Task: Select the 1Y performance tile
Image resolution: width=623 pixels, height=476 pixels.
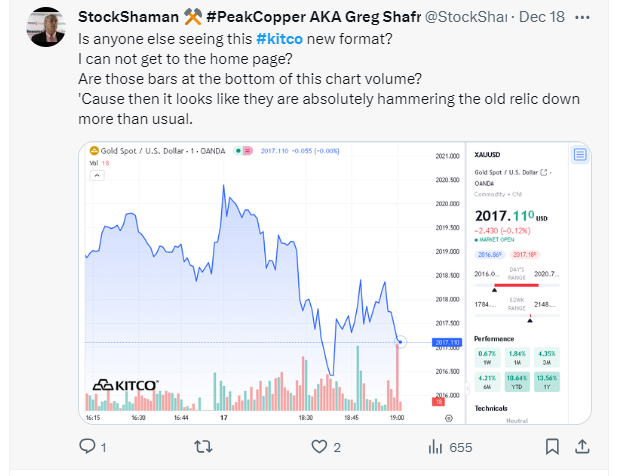Action: (548, 381)
